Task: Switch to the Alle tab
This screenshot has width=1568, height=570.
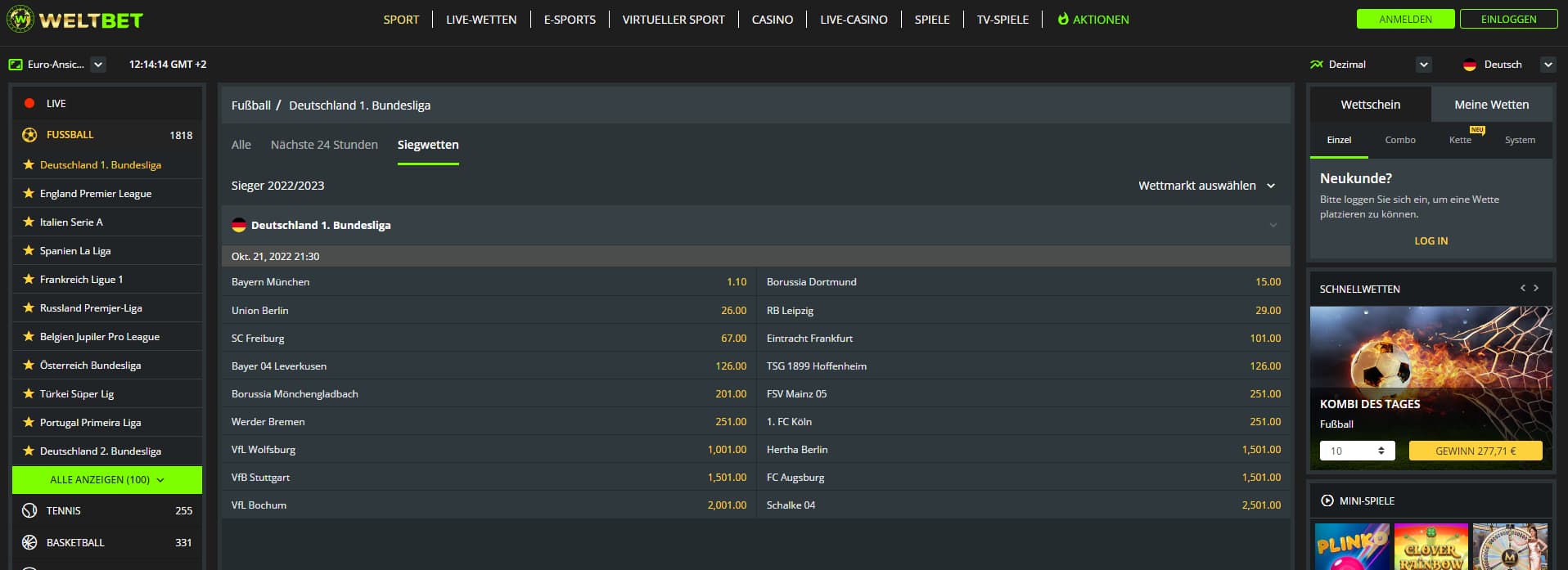Action: (241, 145)
